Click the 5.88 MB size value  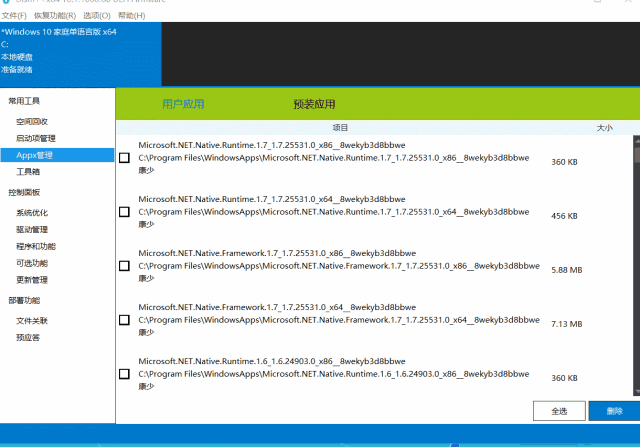567,270
